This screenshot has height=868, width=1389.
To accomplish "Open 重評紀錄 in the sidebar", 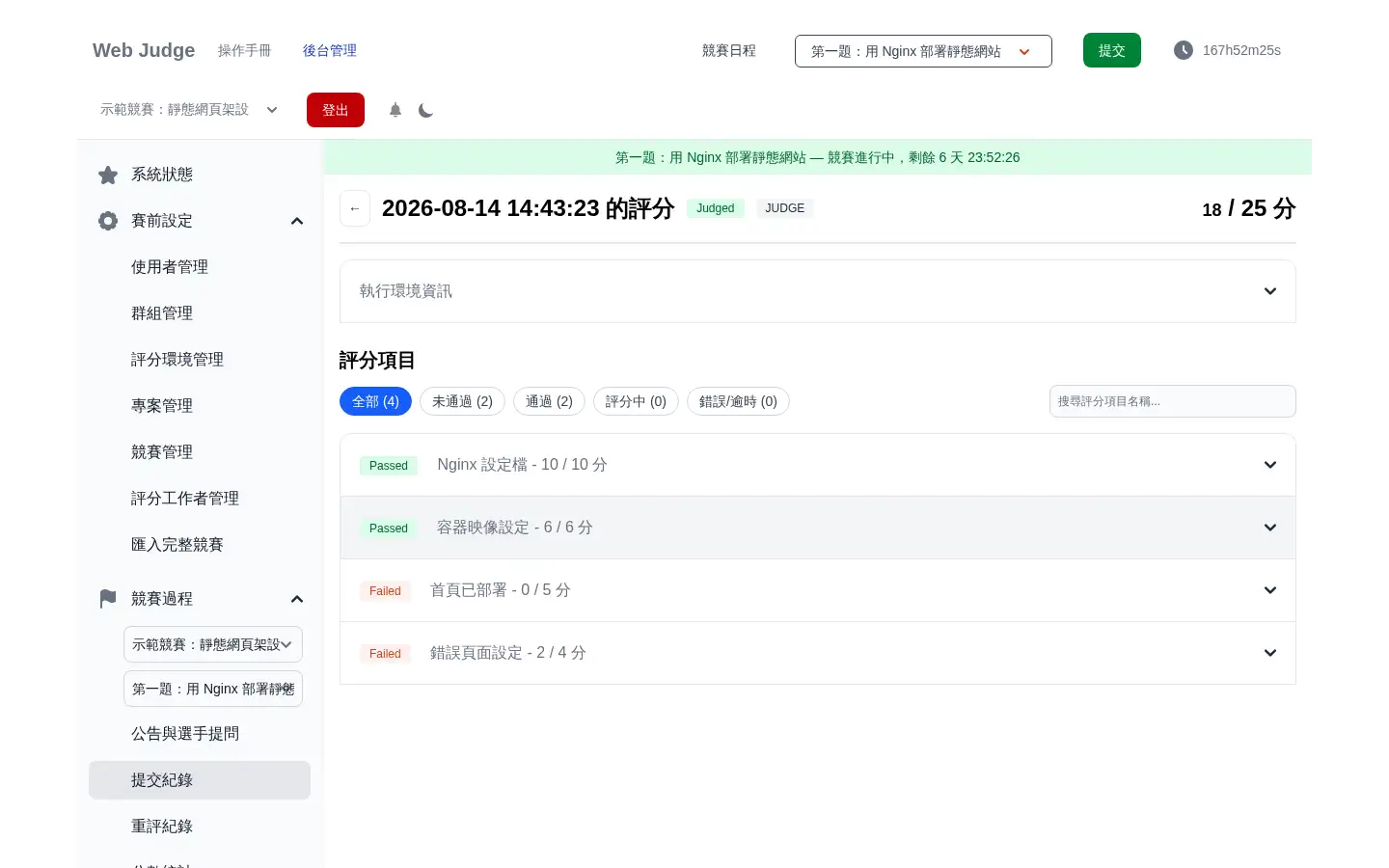I will (200, 827).
